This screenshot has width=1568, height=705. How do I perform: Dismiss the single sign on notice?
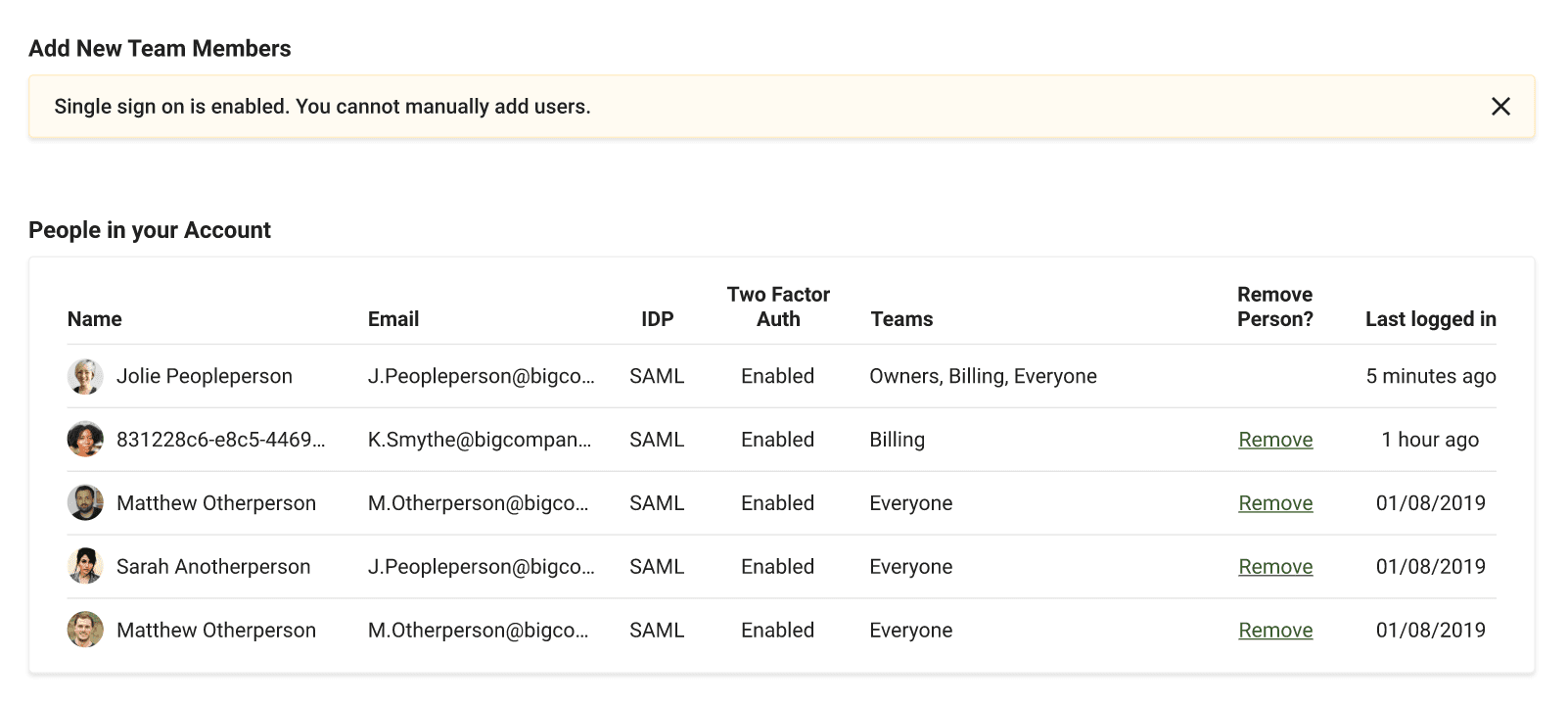pos(1499,107)
